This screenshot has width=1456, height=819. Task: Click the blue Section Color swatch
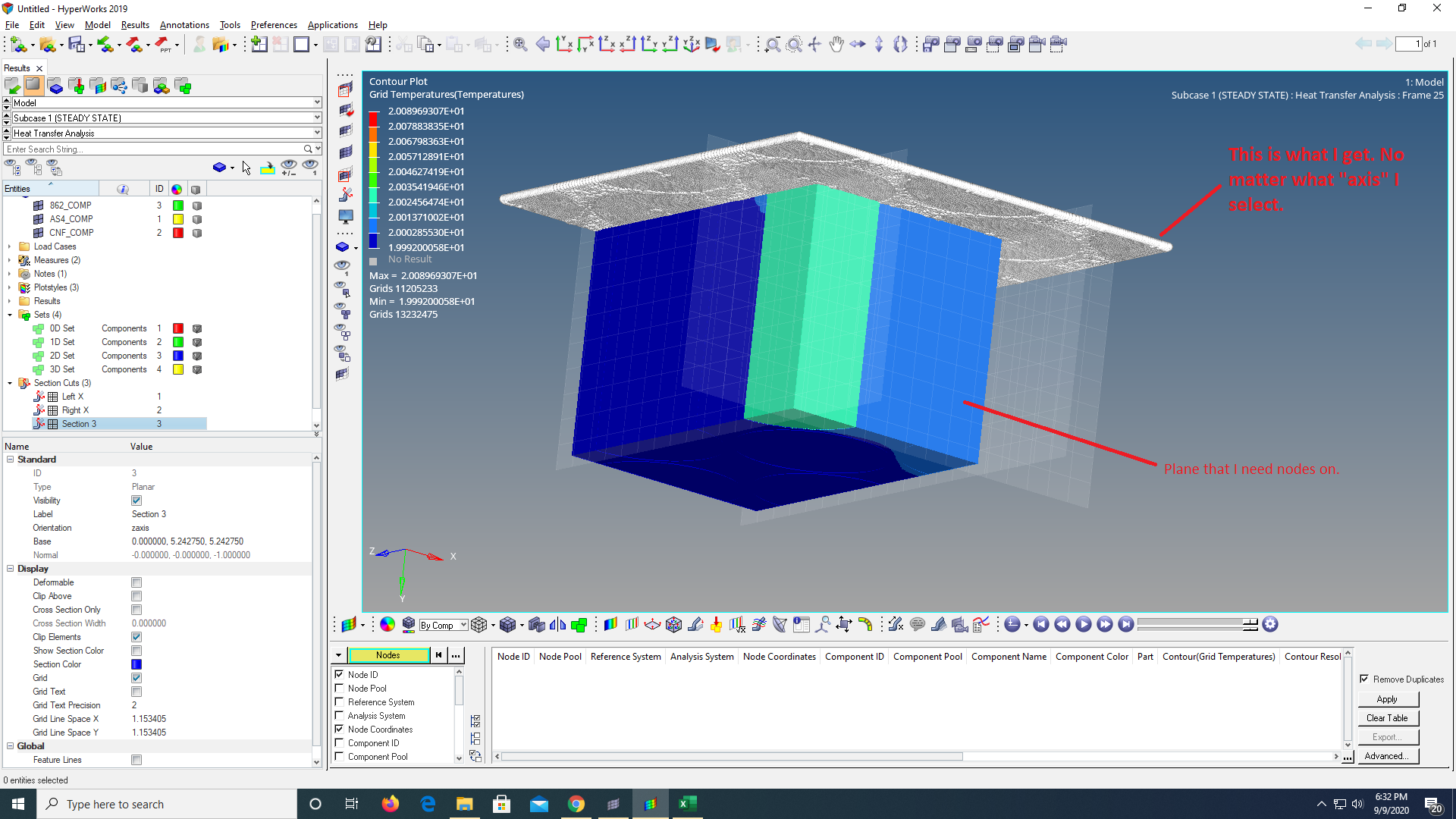tap(136, 664)
